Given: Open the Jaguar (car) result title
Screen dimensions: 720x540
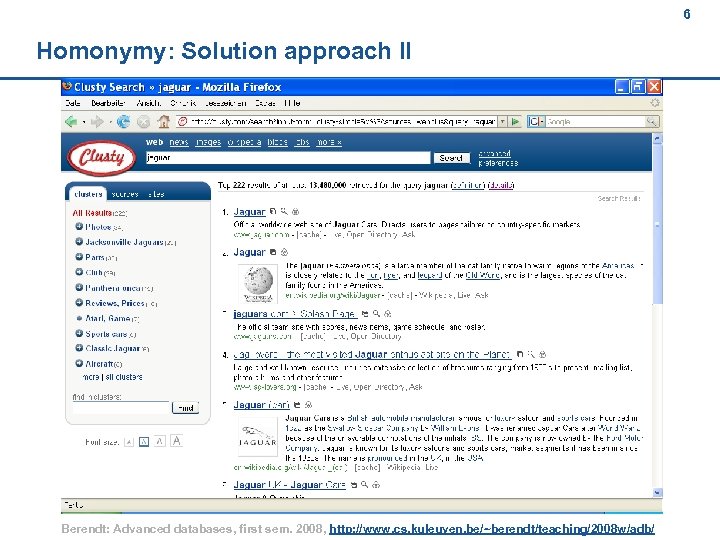Looking at the screenshot, I should (x=261, y=405).
